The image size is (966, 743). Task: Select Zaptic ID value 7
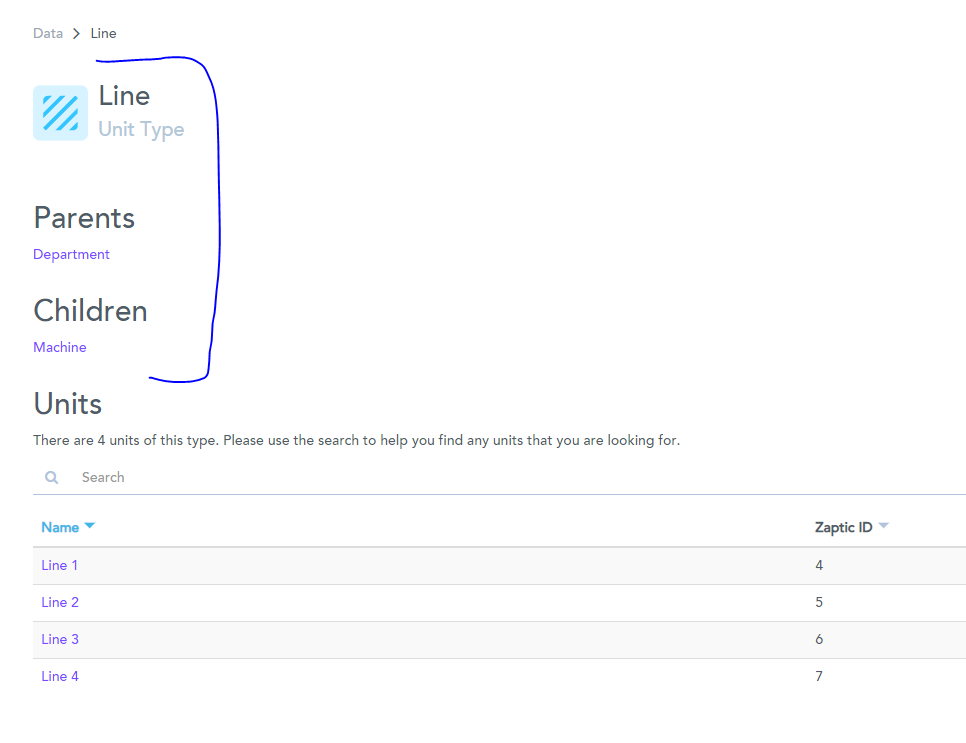[x=819, y=676]
